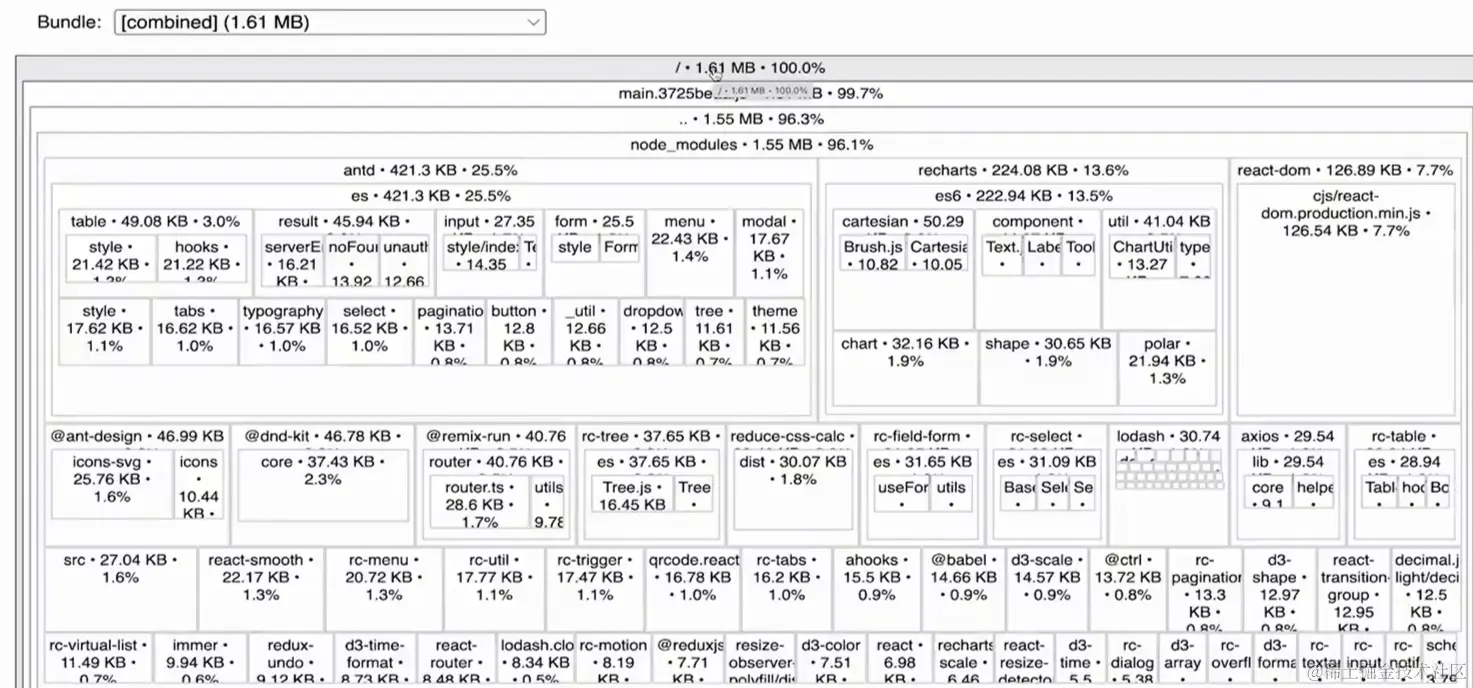Select the _util 12.66 KB block
Screen dimensions: 1473x688
click(x=584, y=331)
